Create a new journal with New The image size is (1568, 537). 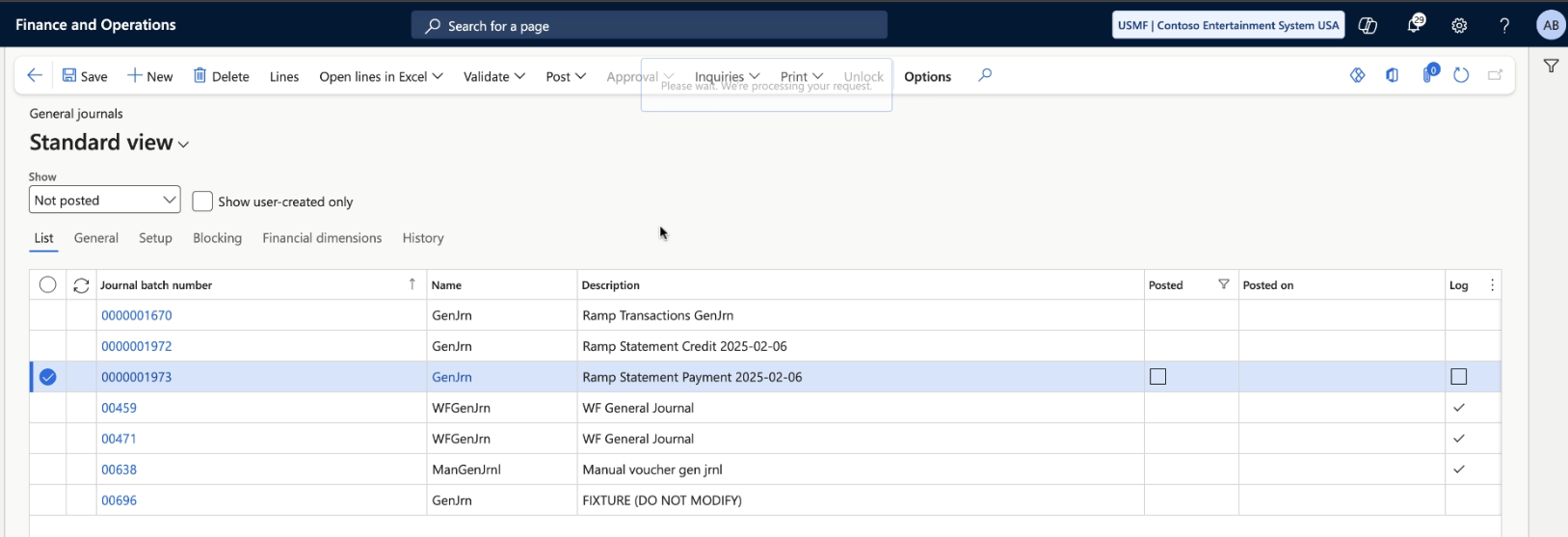point(150,76)
